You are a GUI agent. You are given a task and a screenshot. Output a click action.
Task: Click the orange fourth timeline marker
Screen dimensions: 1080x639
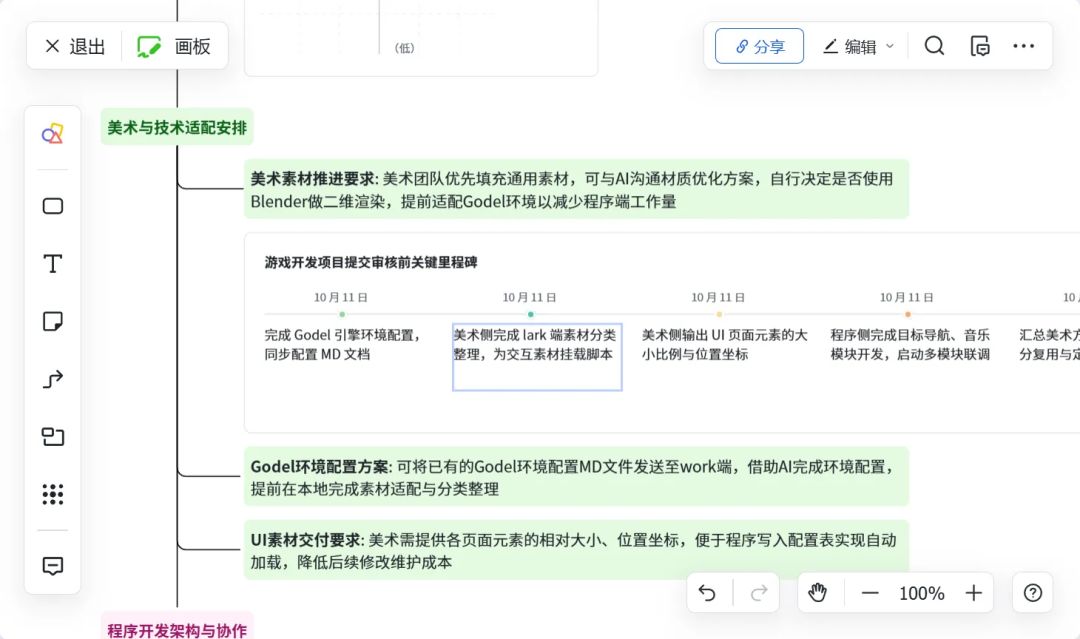click(908, 314)
